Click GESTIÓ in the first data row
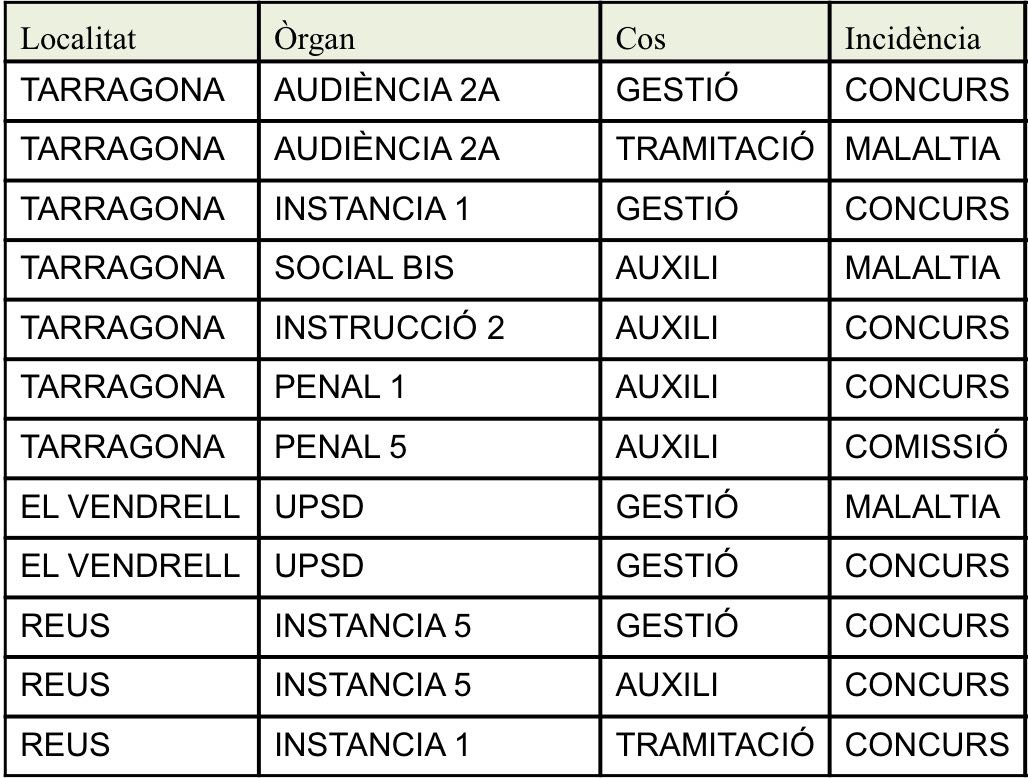The image size is (1028, 778). [715, 90]
